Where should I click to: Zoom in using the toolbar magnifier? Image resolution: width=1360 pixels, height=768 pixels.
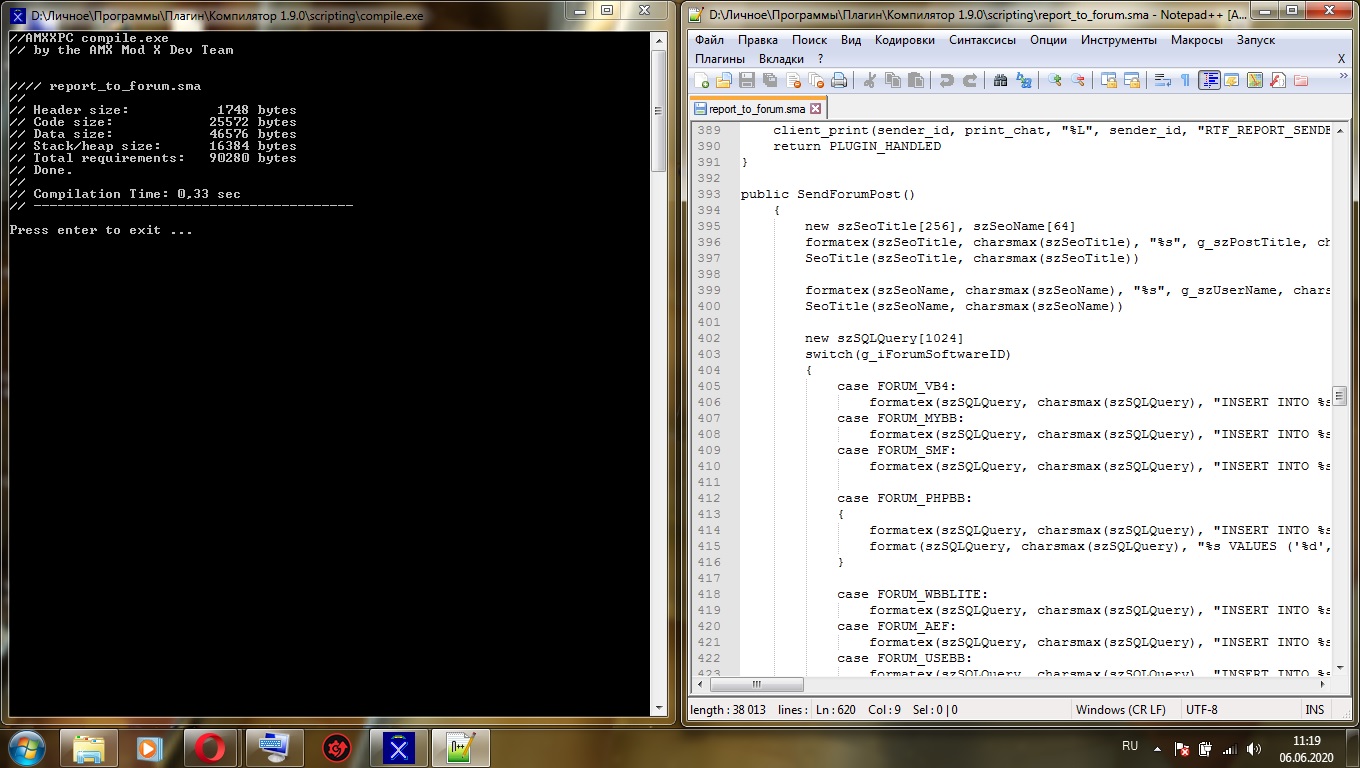click(x=1054, y=81)
